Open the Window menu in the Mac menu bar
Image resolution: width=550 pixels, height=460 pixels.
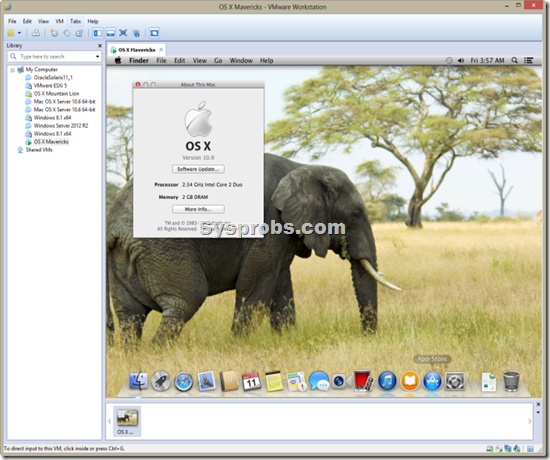tap(241, 60)
